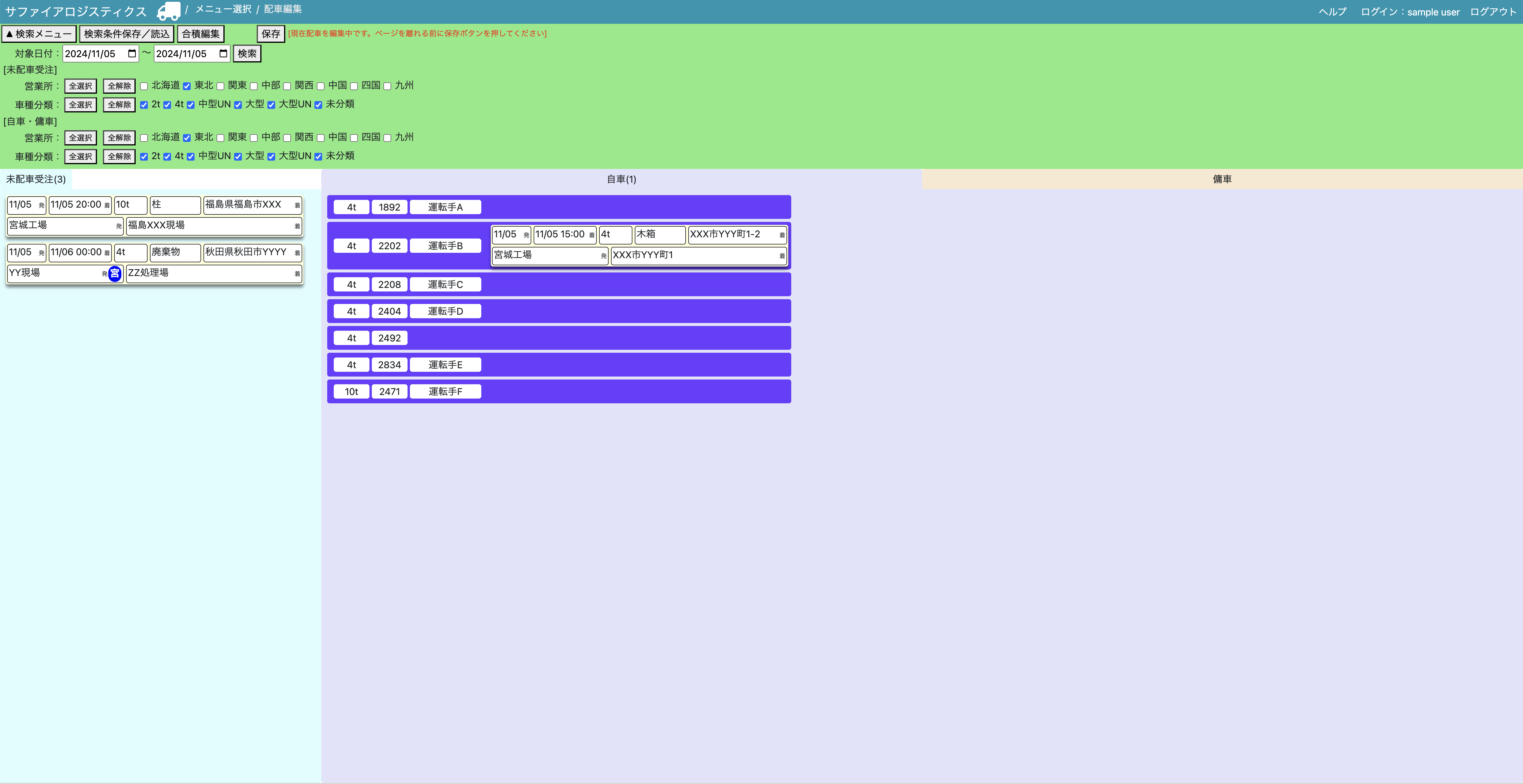Check 北海道 under 自車・傭車 営業所
Viewport: 1523px width, 784px height.
144,138
